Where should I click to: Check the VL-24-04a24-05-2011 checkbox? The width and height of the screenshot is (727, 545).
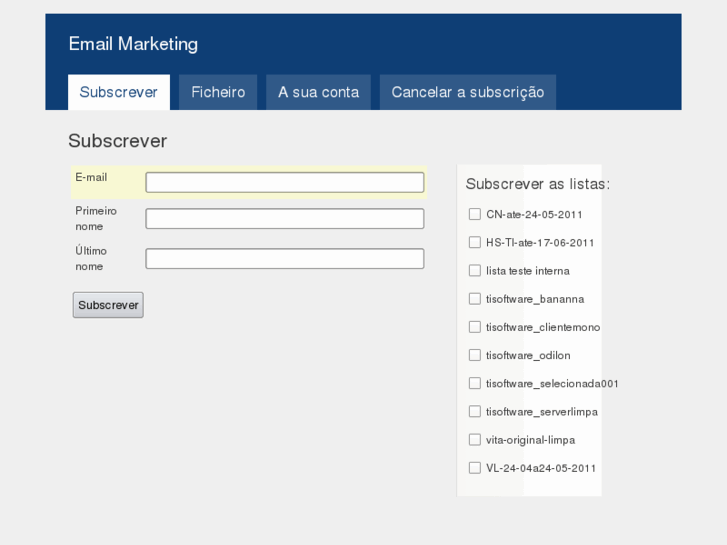475,468
